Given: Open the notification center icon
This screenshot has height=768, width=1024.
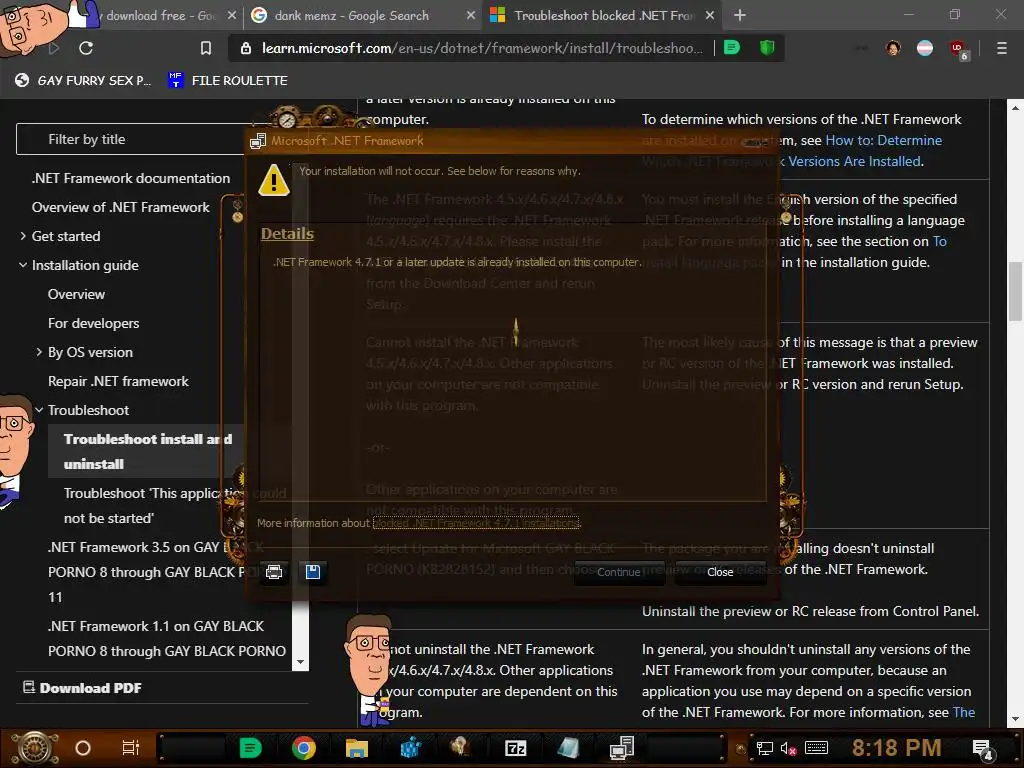Looking at the screenshot, I should tap(982, 750).
